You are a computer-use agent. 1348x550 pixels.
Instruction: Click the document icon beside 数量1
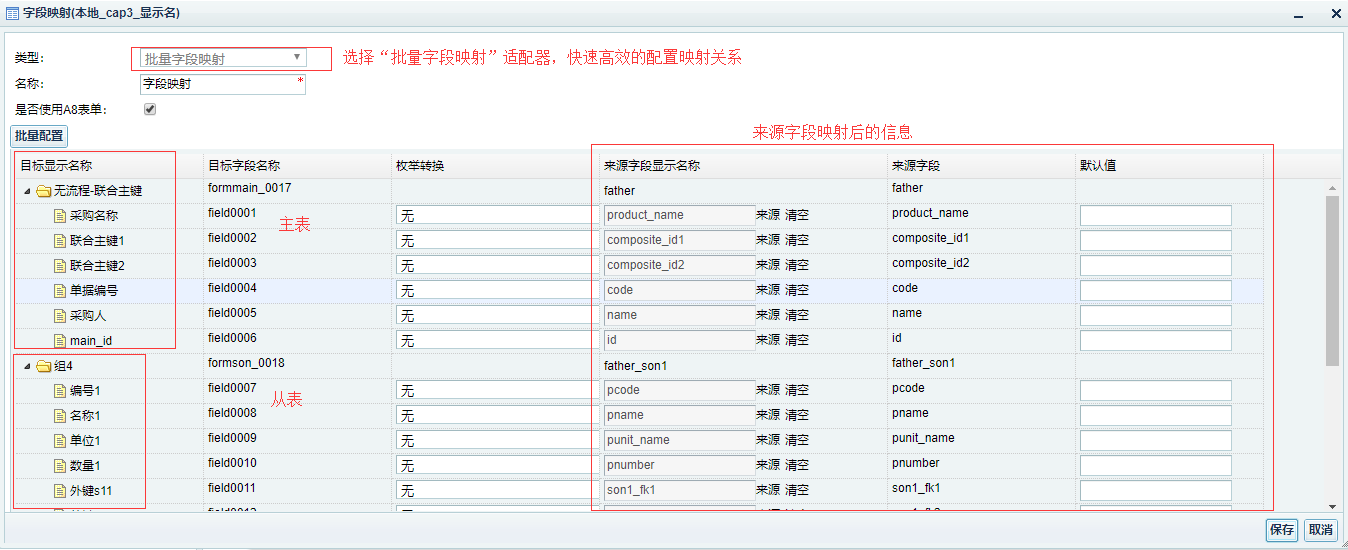(60, 466)
